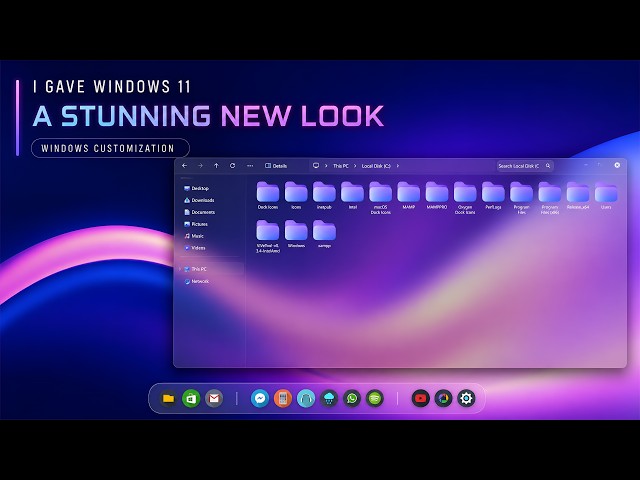Screen dimensions: 640x480
Task: Open Gmail from the dock
Action: point(214,398)
